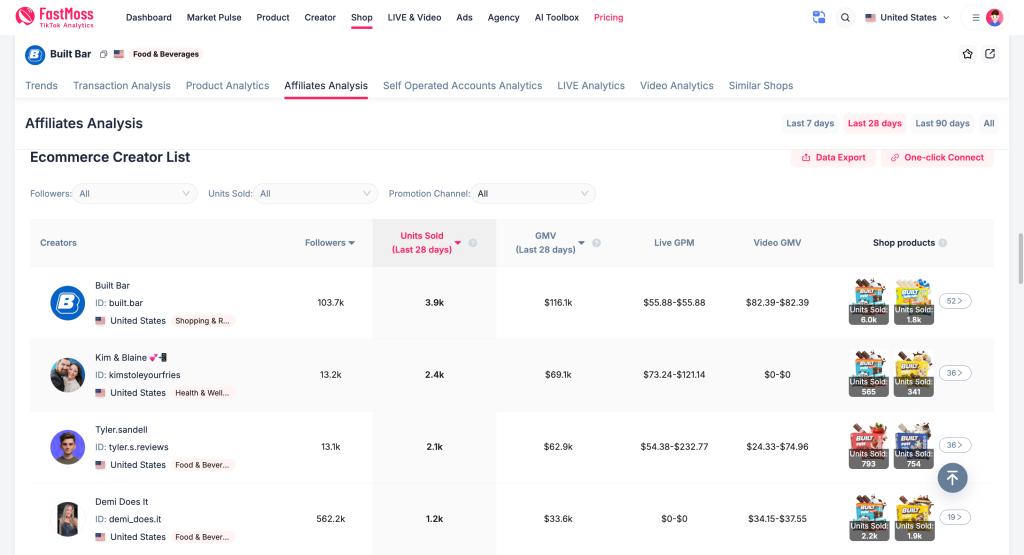Sort by Units Sold (Last 28 days)
The height and width of the screenshot is (555, 1024).
pos(426,243)
